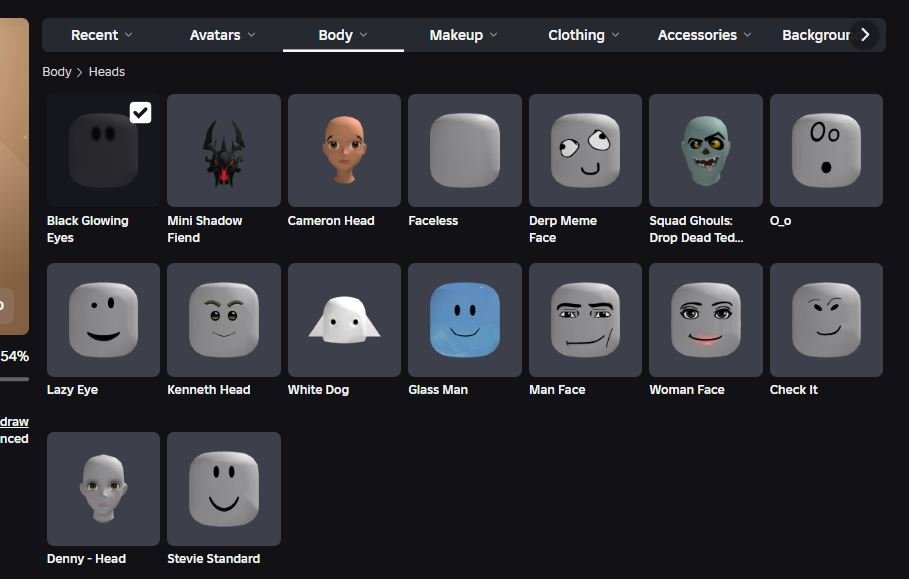Screen dimensions: 909x579
Task: Select the Mini Shadow Fiend head
Action: pos(224,150)
